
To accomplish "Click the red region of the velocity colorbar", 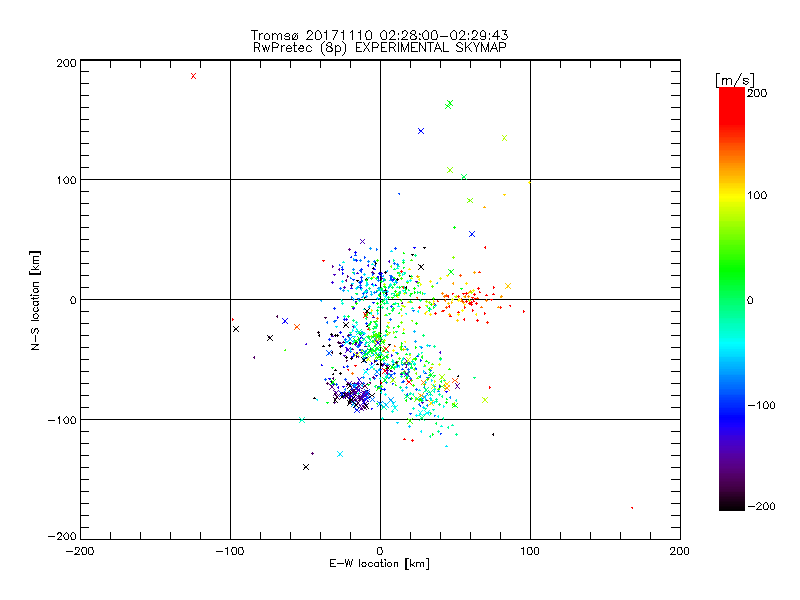I will (732, 105).
